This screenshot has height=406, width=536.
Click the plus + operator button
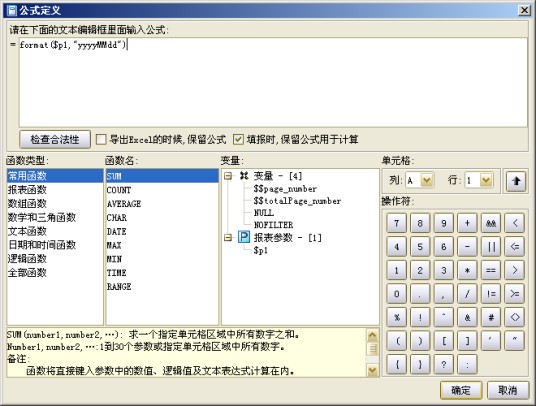[467, 223]
